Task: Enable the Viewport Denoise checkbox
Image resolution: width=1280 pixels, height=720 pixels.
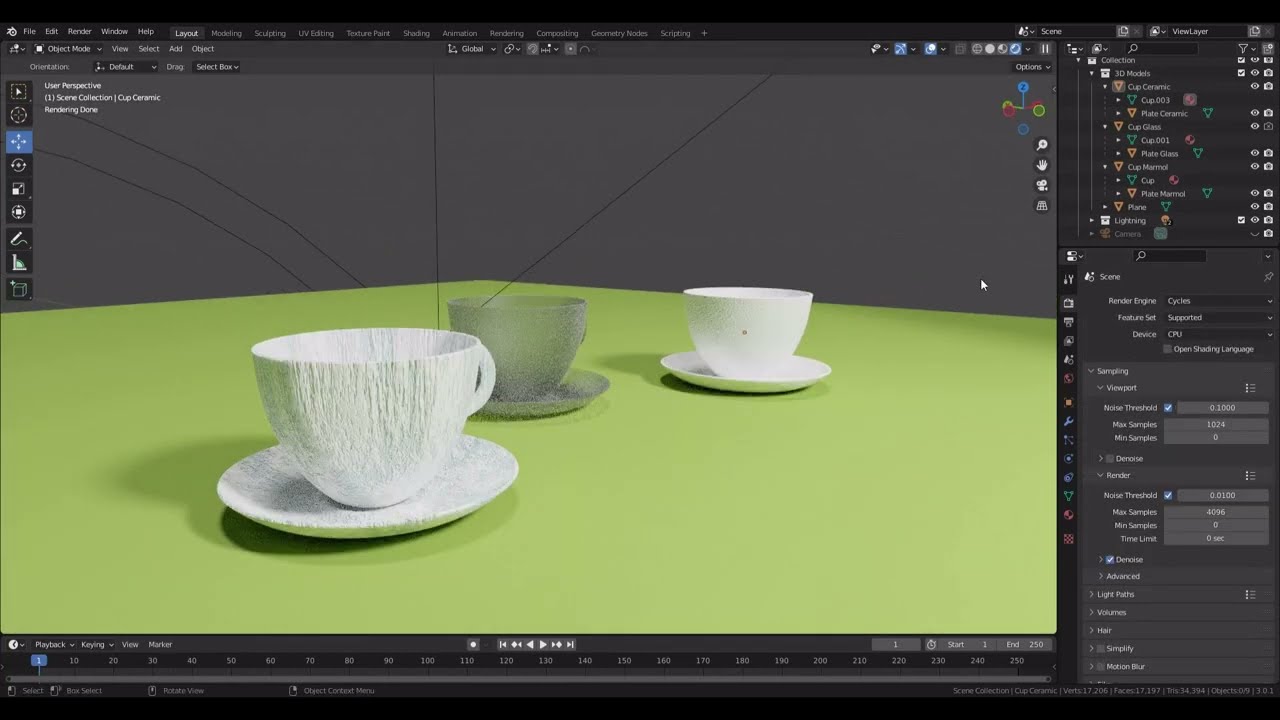Action: pos(1109,459)
